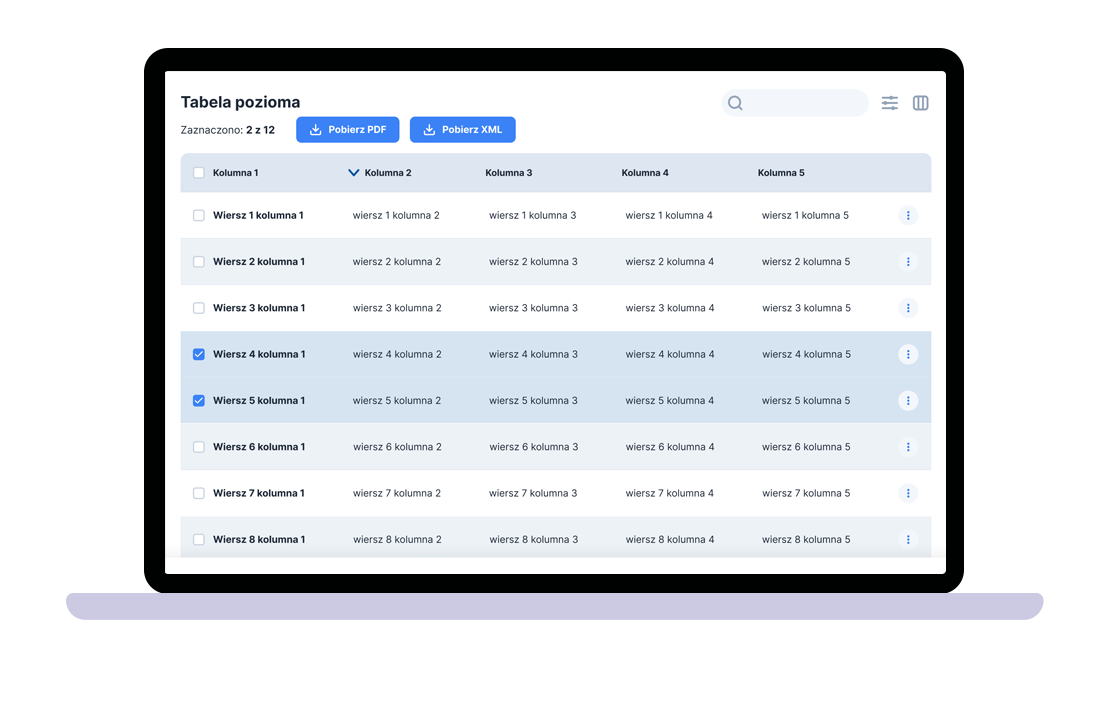
Task: Uncheck the Wiersz 4 kolumna 1 checkbox
Action: click(199, 354)
